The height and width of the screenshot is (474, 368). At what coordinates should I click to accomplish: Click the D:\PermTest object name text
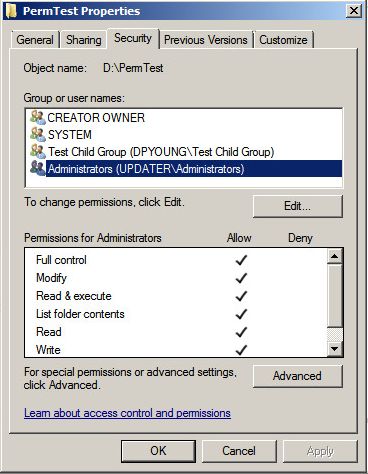point(133,68)
